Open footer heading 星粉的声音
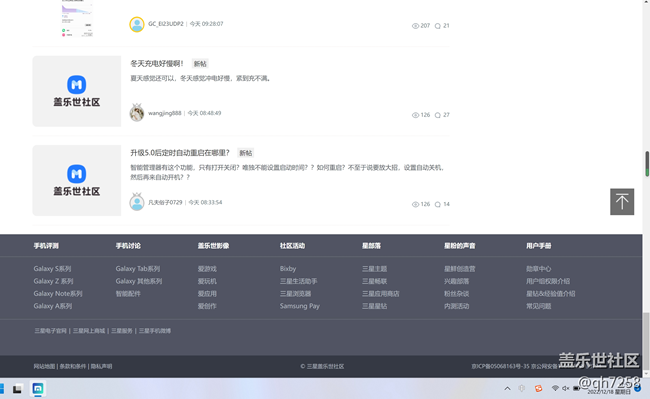The image size is (650, 399). (x=460, y=246)
